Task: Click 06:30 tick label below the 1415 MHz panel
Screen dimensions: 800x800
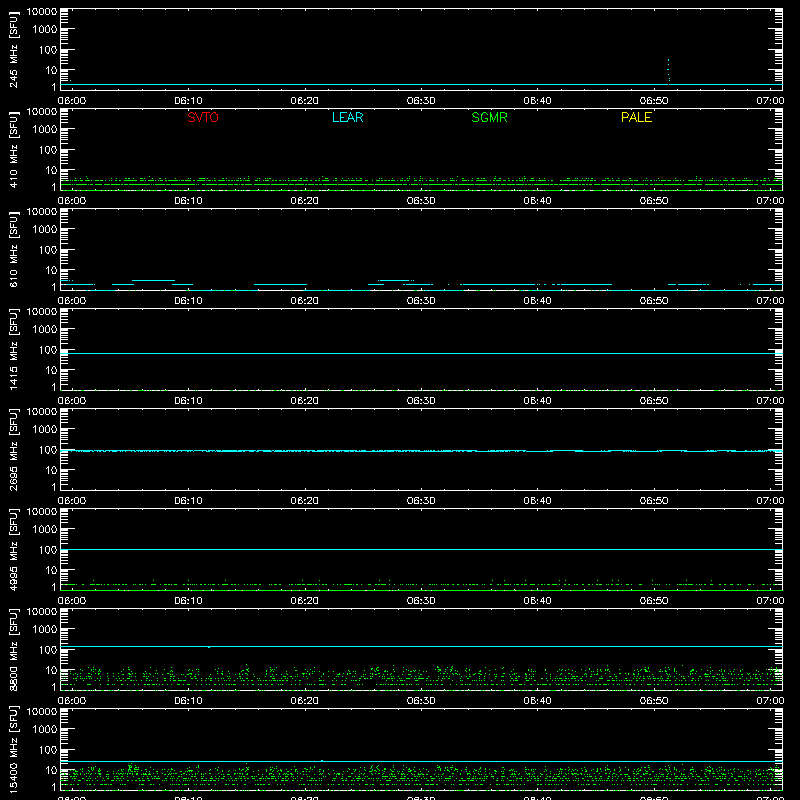Action: (421, 401)
